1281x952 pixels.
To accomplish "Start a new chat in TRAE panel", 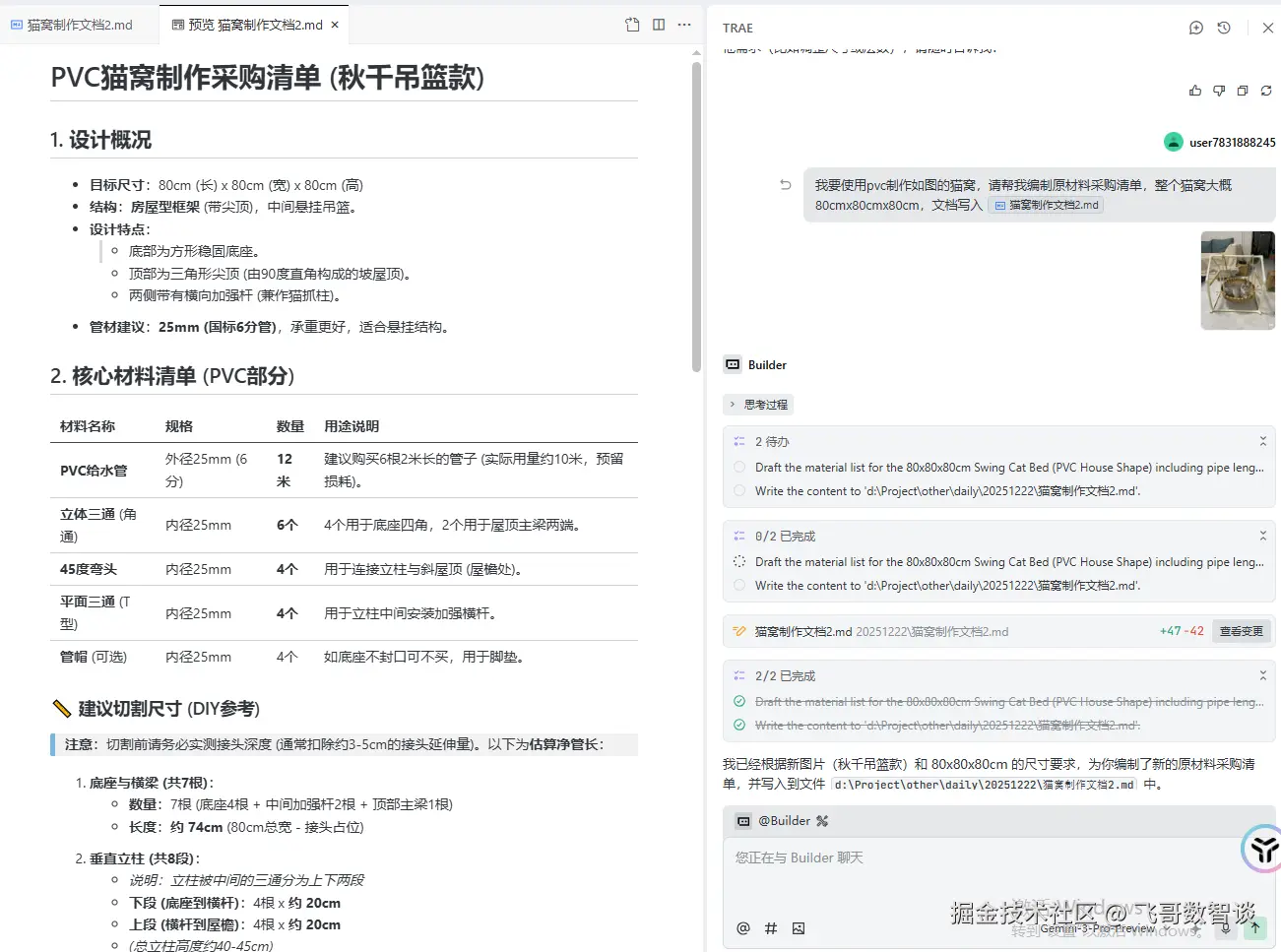I will [x=1195, y=28].
